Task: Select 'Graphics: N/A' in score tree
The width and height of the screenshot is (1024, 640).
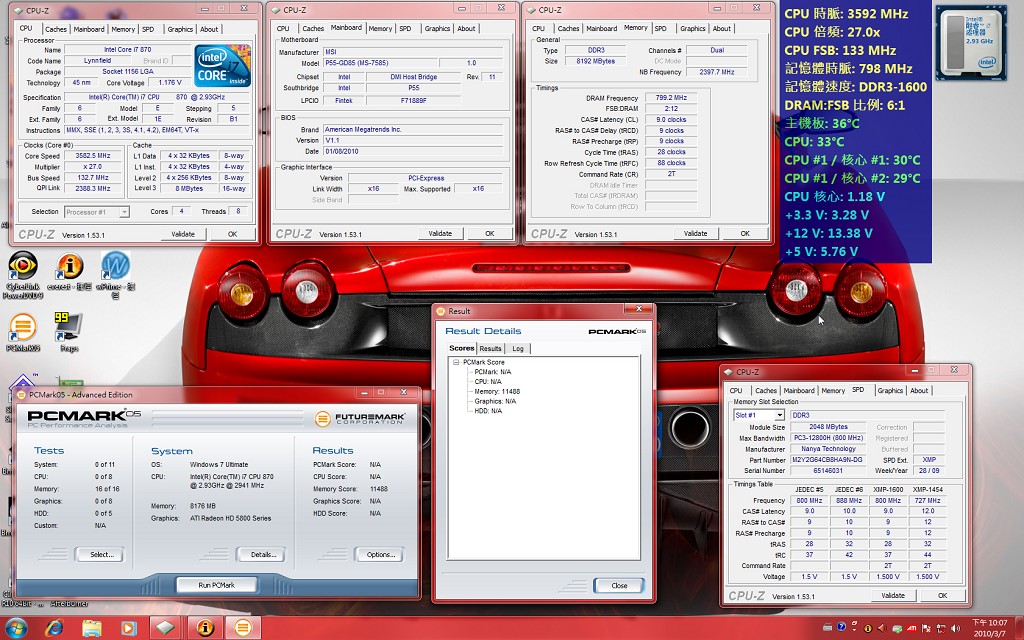Action: coord(495,401)
